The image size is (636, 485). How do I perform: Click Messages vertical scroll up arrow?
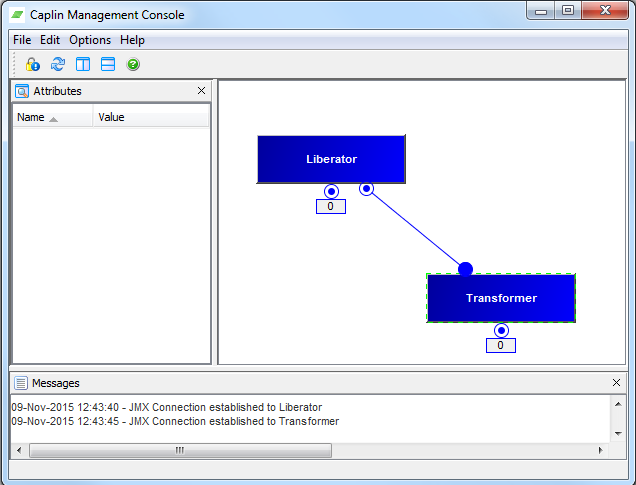click(618, 404)
